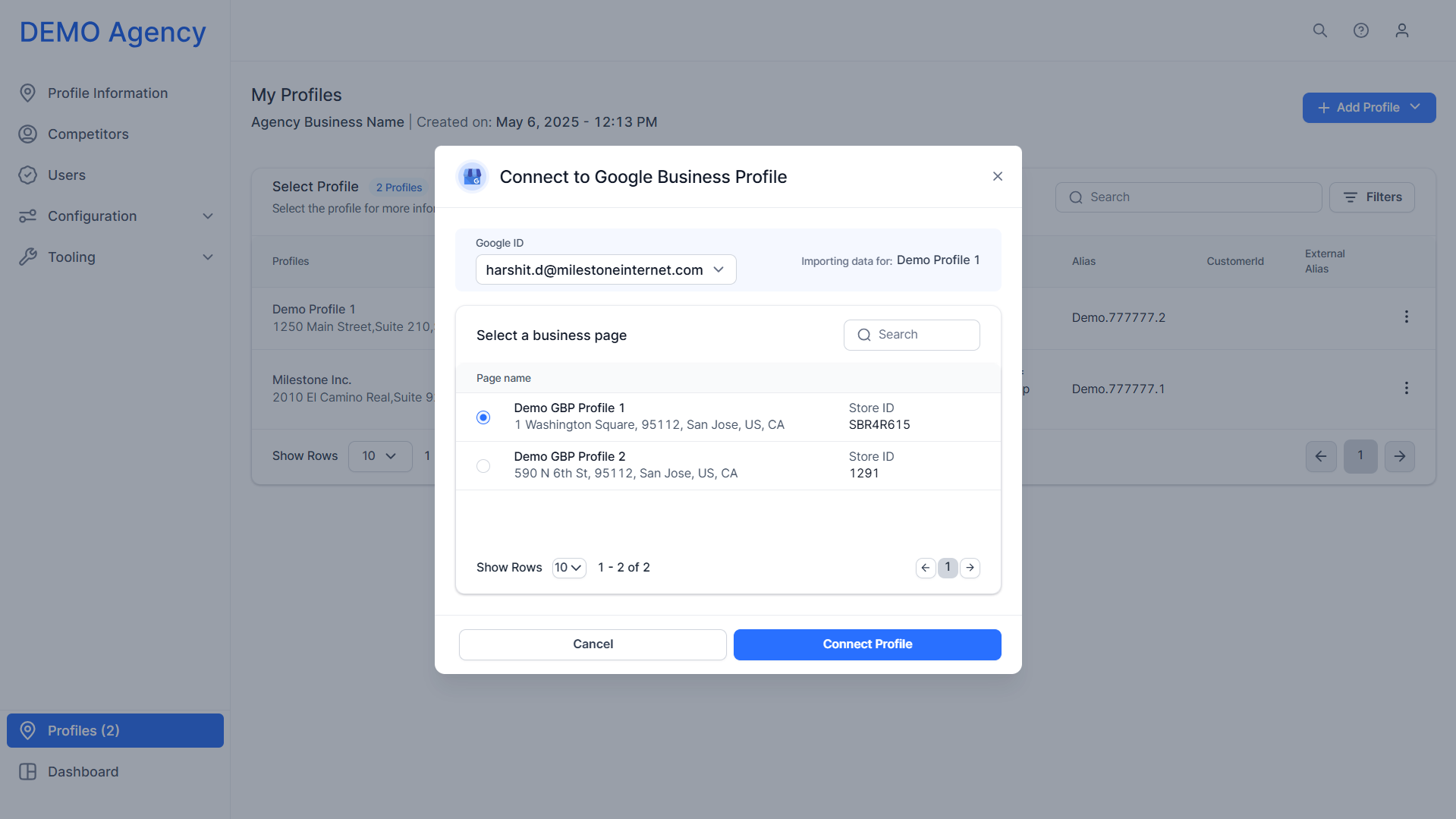The image size is (1456, 819).
Task: Go to next page in business page list
Action: coord(970,568)
